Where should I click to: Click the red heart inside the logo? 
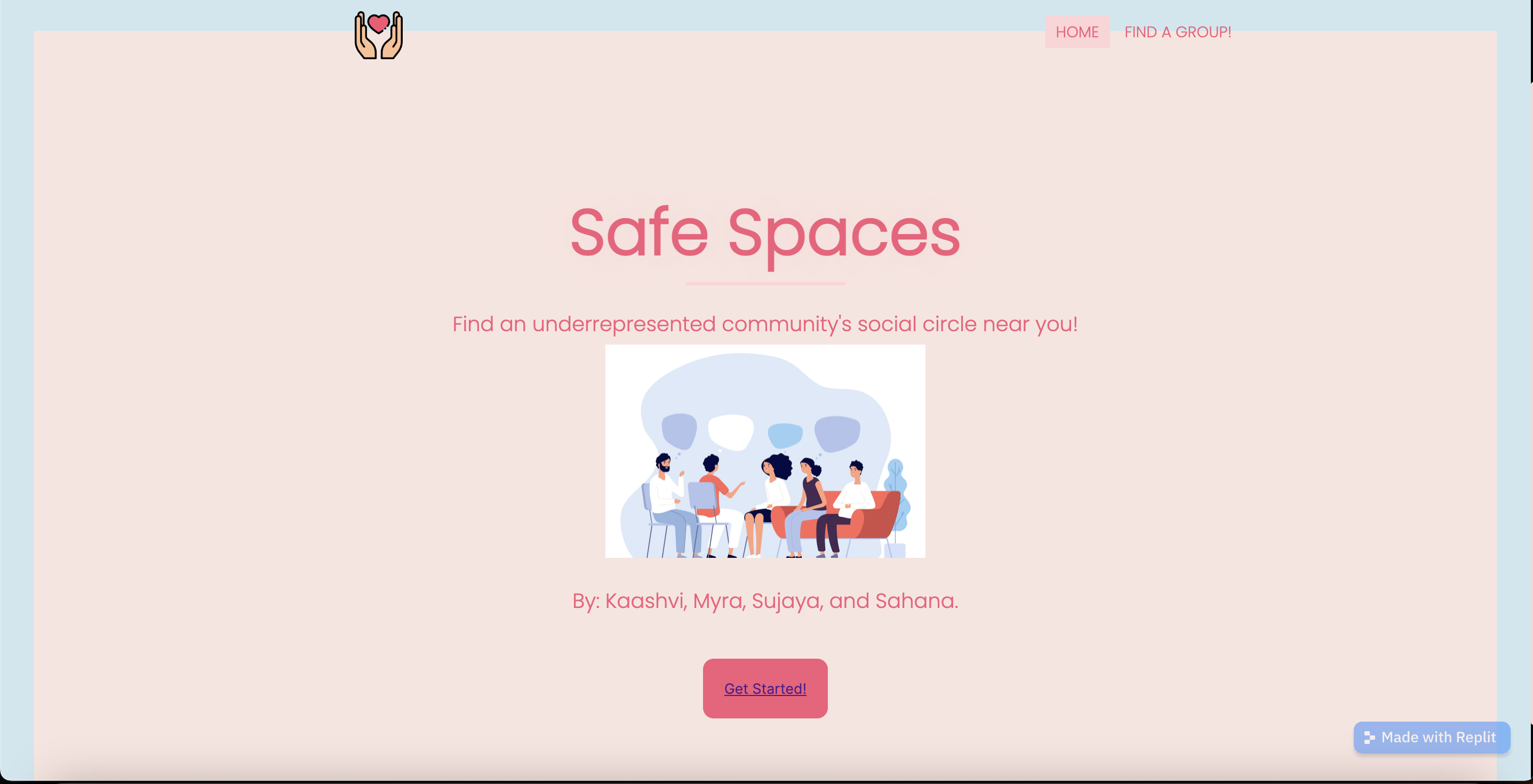379,24
